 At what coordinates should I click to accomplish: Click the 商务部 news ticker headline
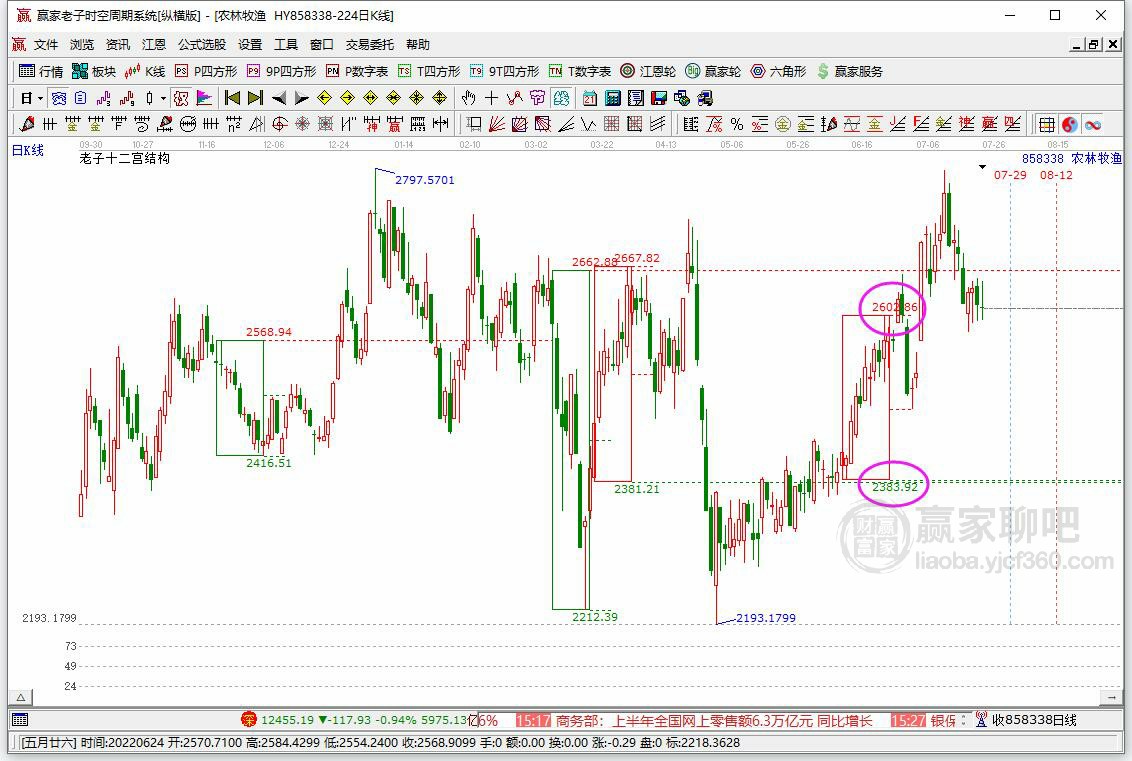pyautogui.click(x=714, y=721)
